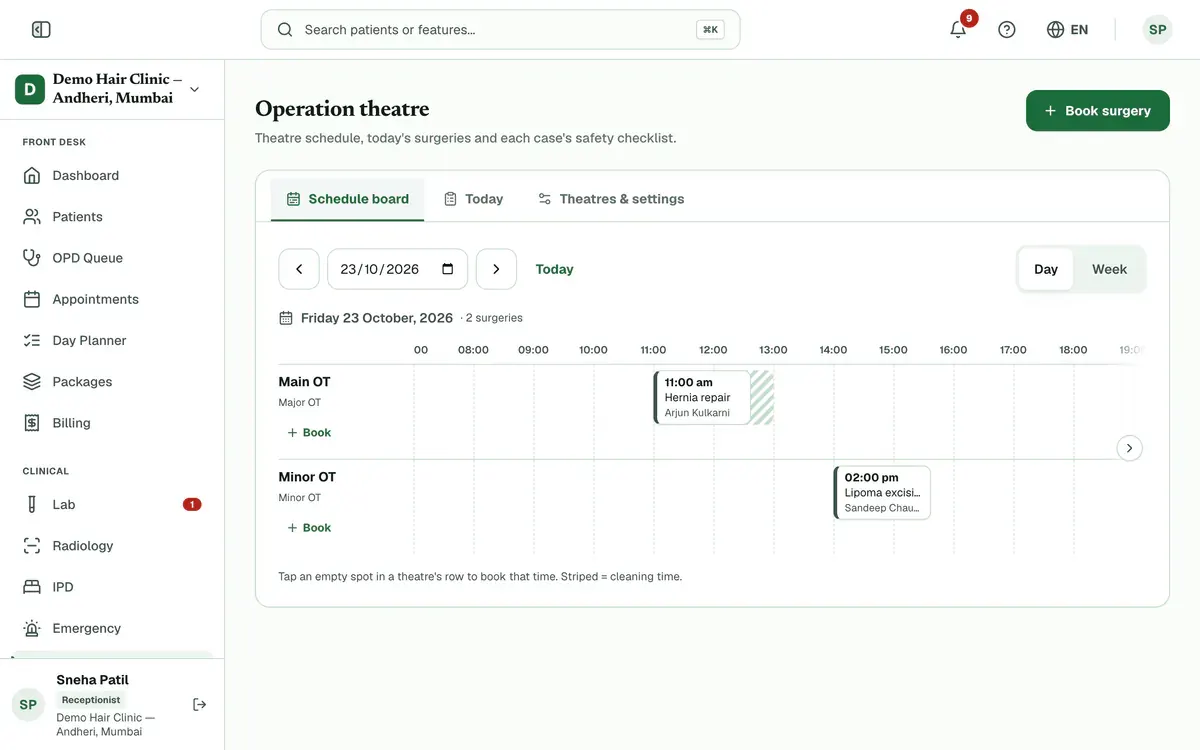This screenshot has height=750, width=1200.
Task: Open the Emergency section
Action: point(112,629)
